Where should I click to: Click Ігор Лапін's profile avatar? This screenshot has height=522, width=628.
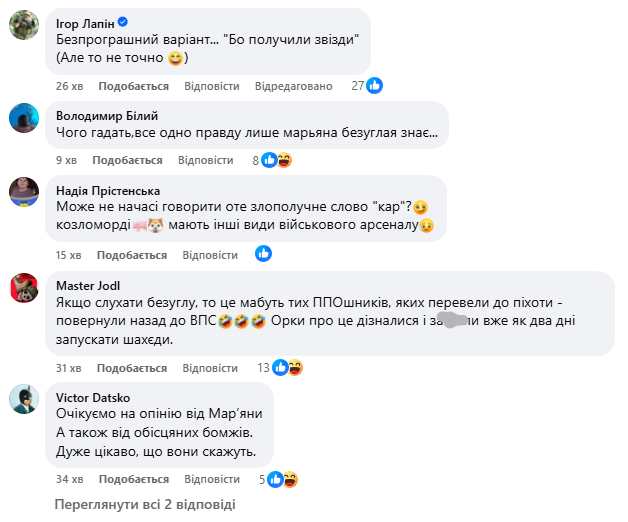24,24
